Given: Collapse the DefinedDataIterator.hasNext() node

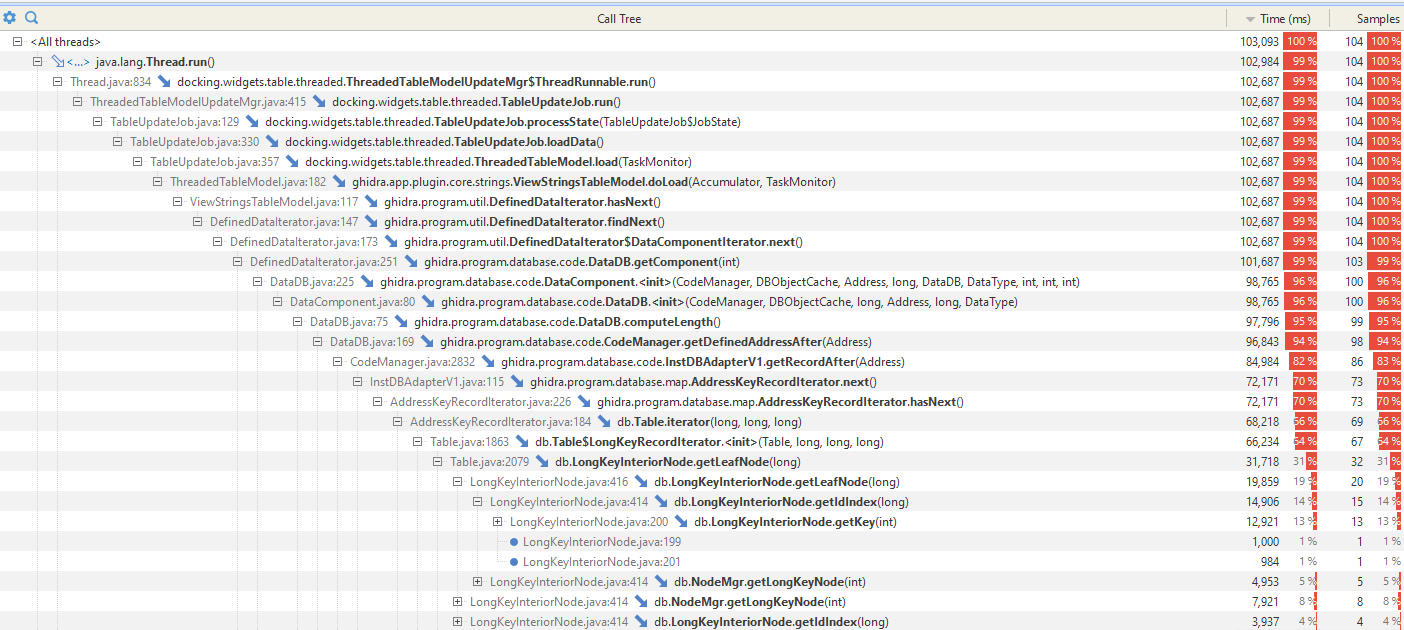Looking at the screenshot, I should tap(178, 202).
